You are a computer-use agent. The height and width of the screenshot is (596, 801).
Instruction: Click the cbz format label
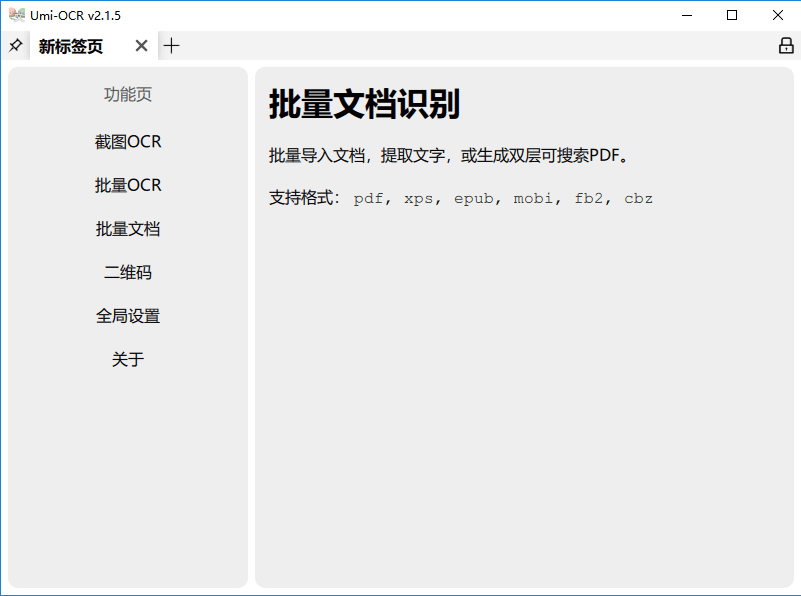point(638,198)
